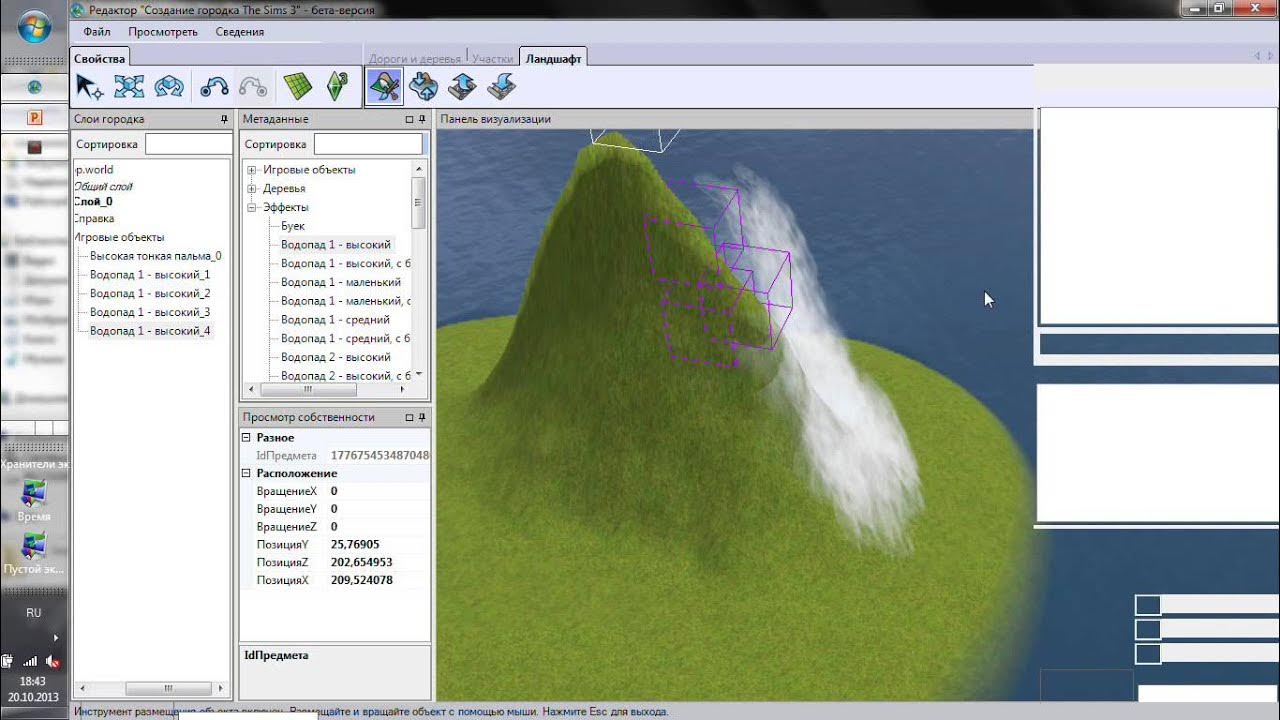Viewport: 1280px width, 720px height.
Task: Select Водопад 1 - маленький effect
Action: tap(341, 282)
